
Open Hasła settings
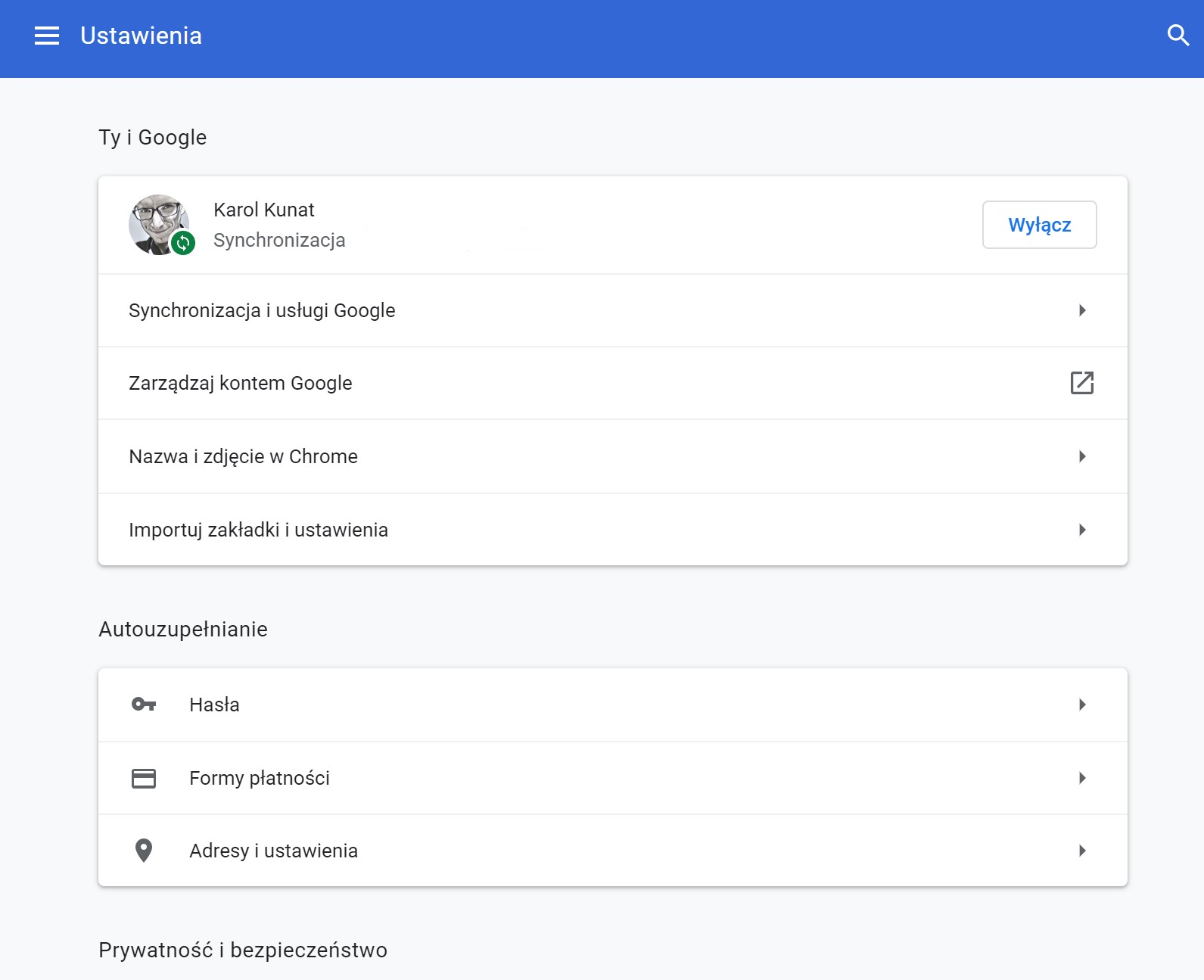point(613,705)
